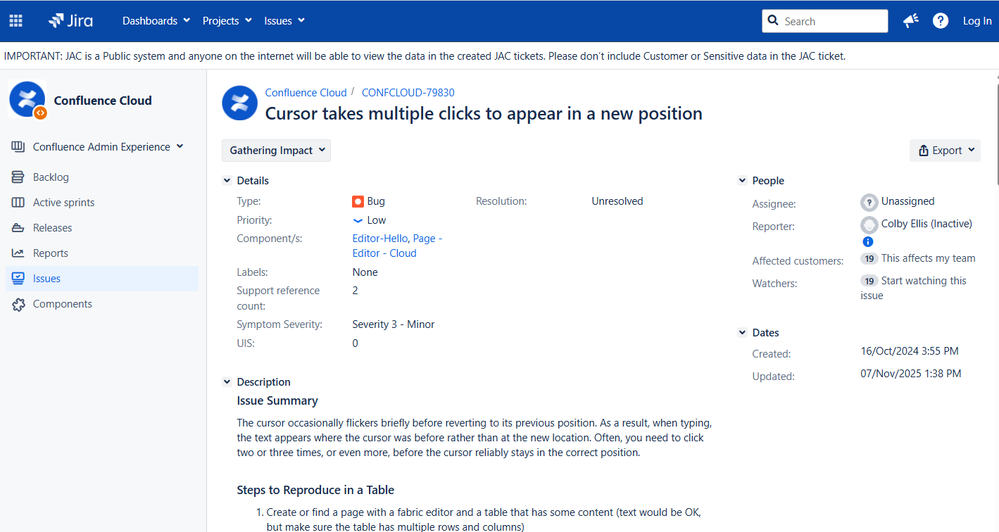Click the affected customers count badge 19
The height and width of the screenshot is (532, 999).
869,259
